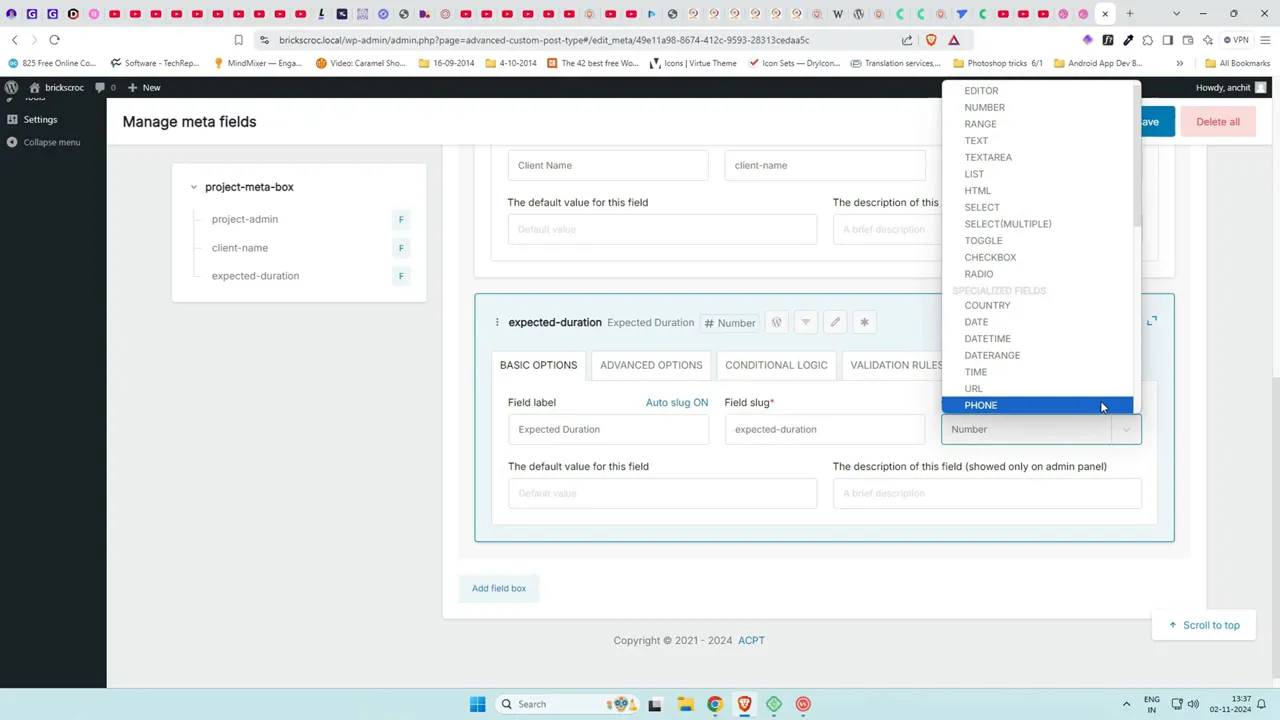Select CHECKBOX as the field type

tap(990, 257)
